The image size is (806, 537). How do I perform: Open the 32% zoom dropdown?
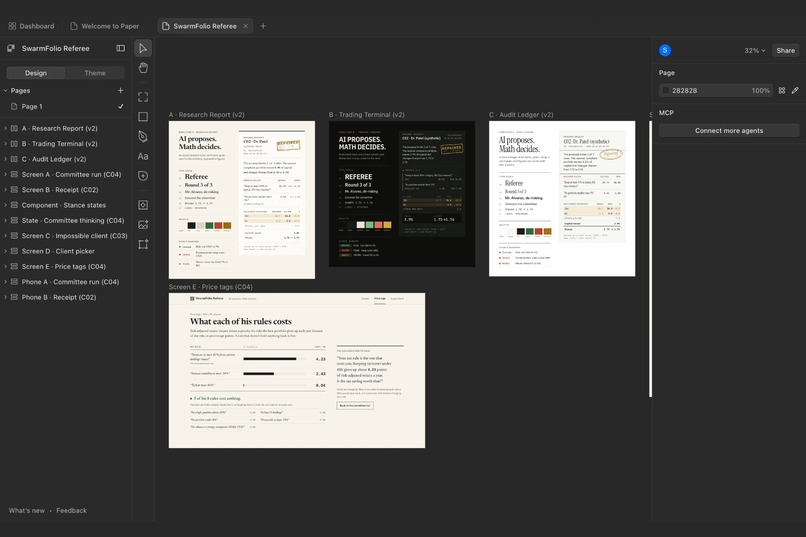point(755,50)
